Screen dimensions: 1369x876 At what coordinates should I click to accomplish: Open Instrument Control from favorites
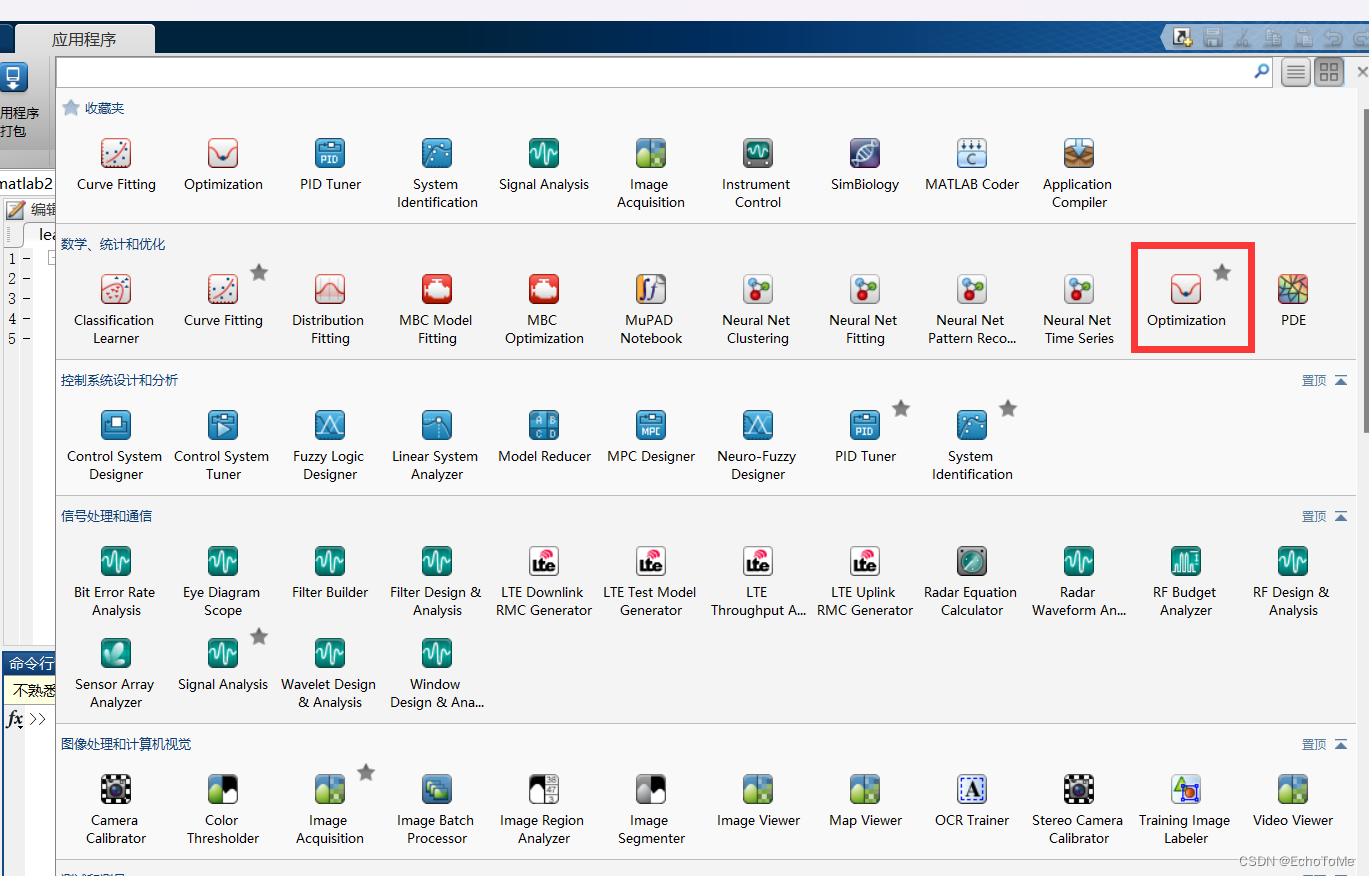(x=757, y=173)
